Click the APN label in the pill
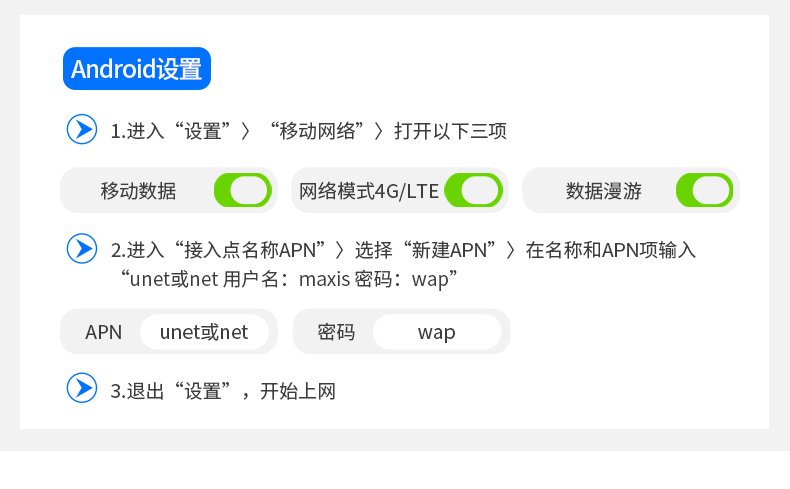This screenshot has height=489, width=790. coord(103,332)
